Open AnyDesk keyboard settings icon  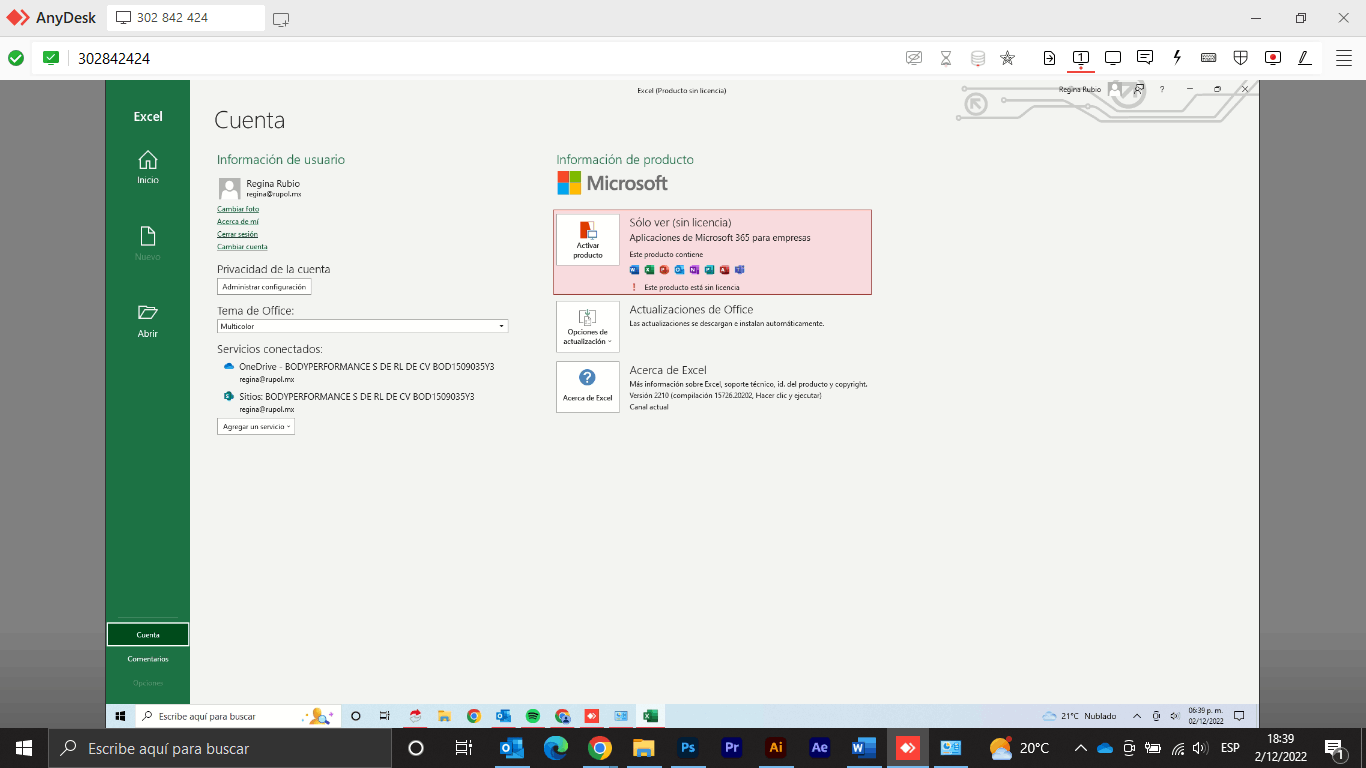pyautogui.click(x=1209, y=58)
